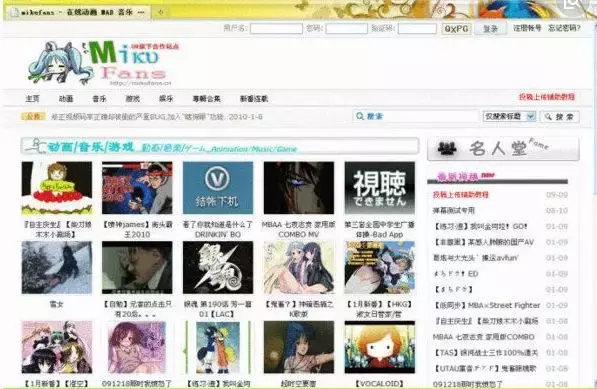Focus the username input field

276,29
